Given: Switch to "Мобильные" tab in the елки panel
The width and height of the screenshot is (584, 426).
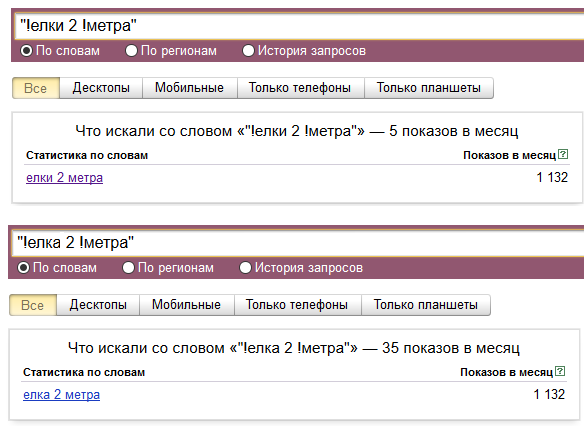Looking at the screenshot, I should click(190, 88).
